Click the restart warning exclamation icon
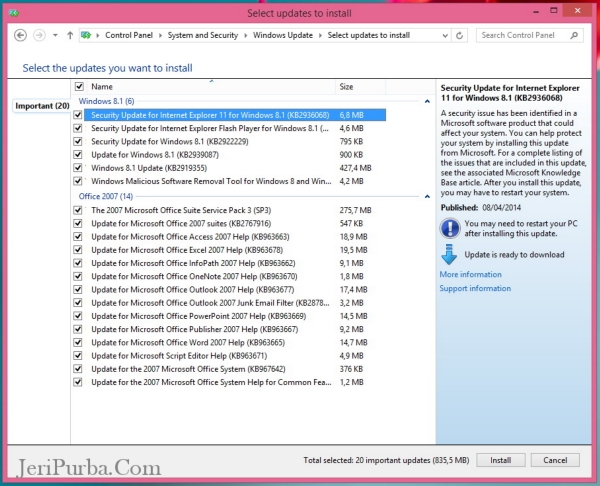600x486 pixels. click(450, 228)
